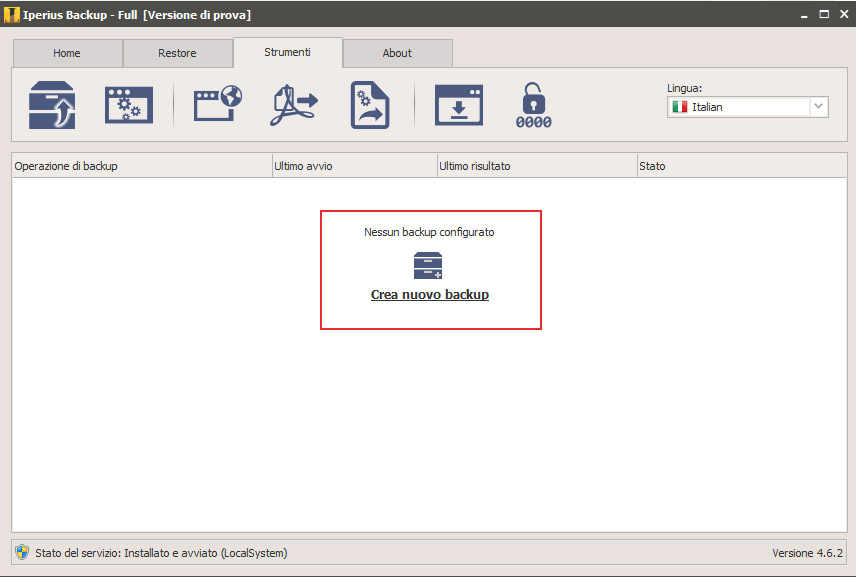Select the Strumenti tab
This screenshot has height=577, width=856.
(x=288, y=52)
